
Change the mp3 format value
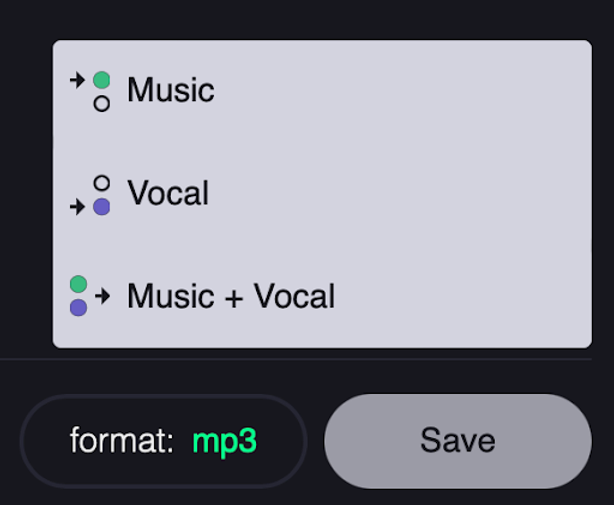tap(224, 441)
